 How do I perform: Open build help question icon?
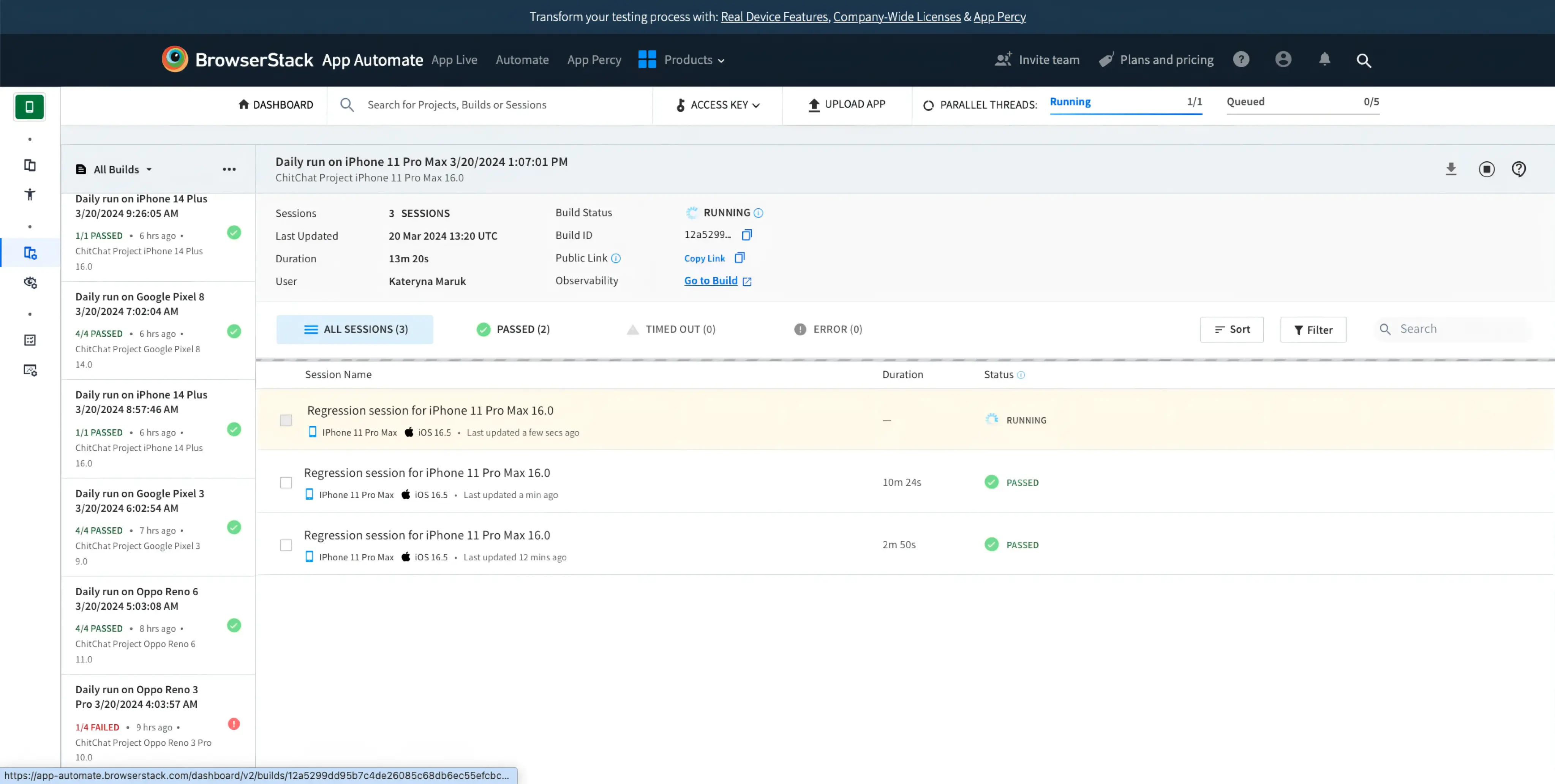click(x=1519, y=169)
